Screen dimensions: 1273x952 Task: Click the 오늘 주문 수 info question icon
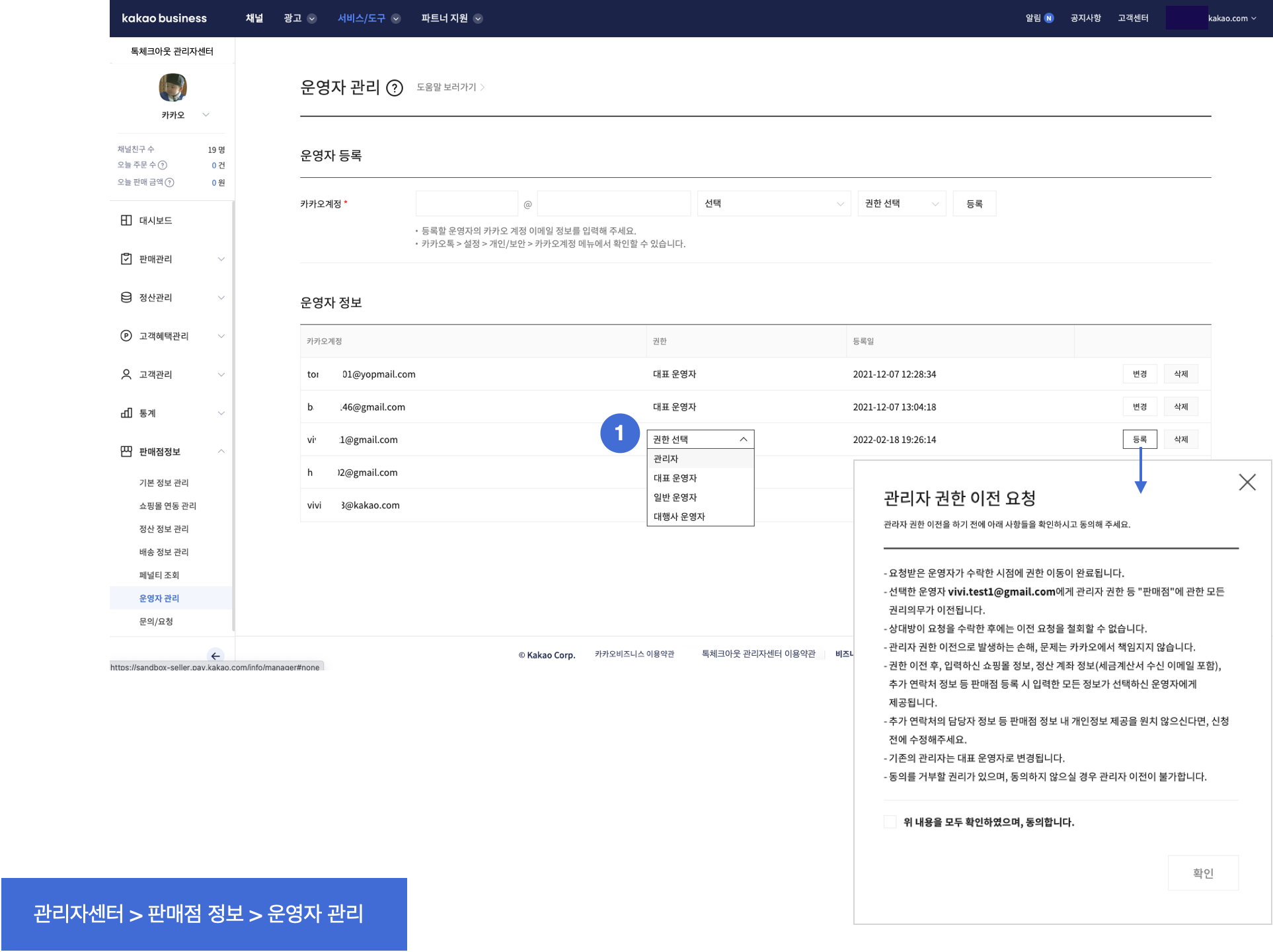(x=163, y=165)
